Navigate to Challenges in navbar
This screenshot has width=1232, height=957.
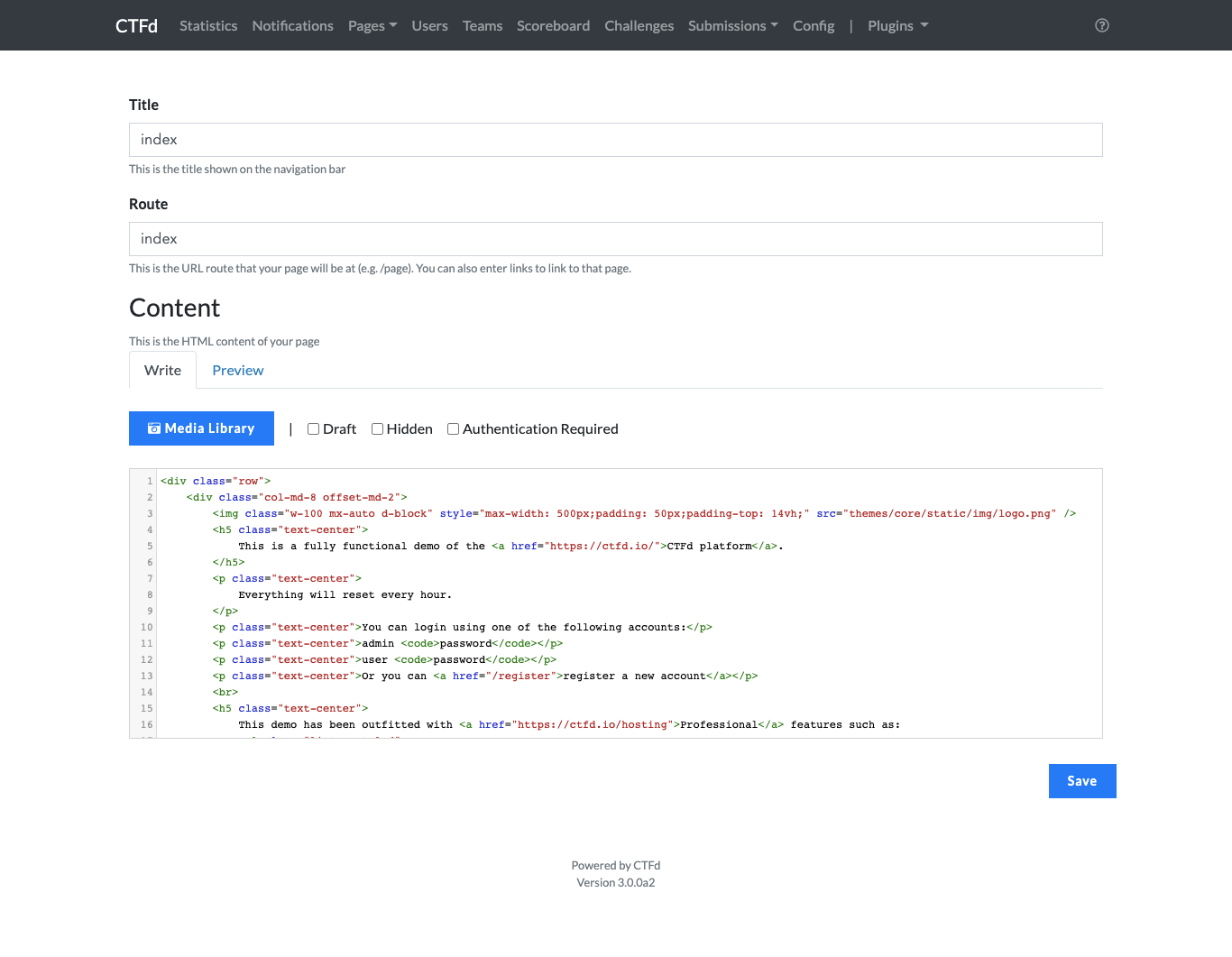[639, 25]
